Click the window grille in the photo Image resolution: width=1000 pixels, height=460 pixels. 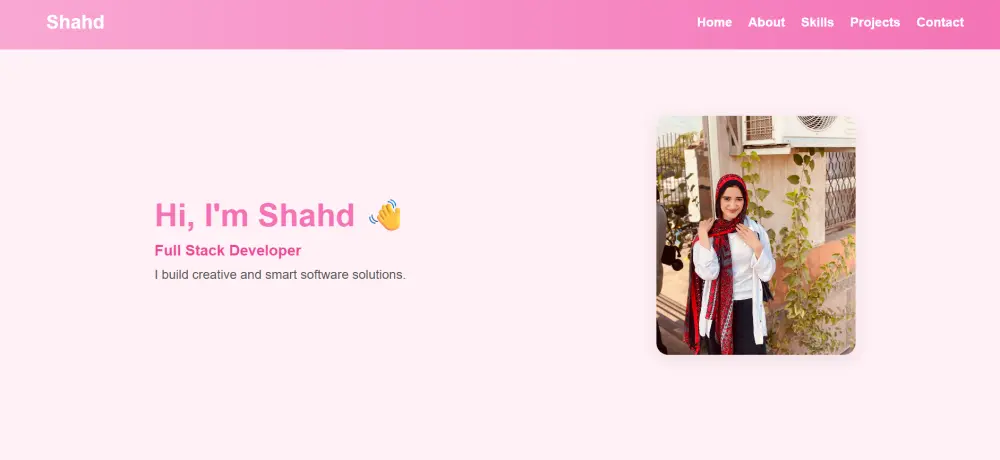(x=840, y=189)
